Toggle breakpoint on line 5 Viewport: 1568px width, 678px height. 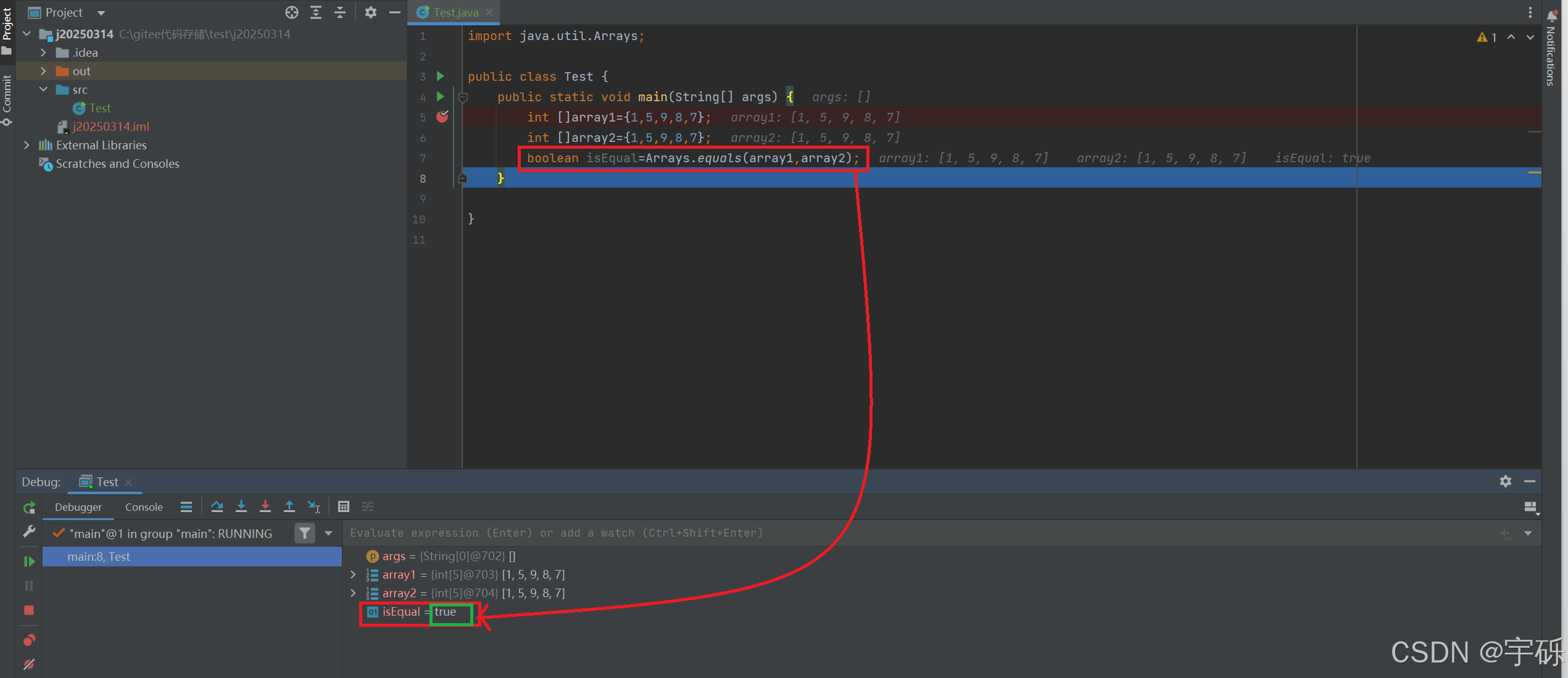click(x=442, y=117)
